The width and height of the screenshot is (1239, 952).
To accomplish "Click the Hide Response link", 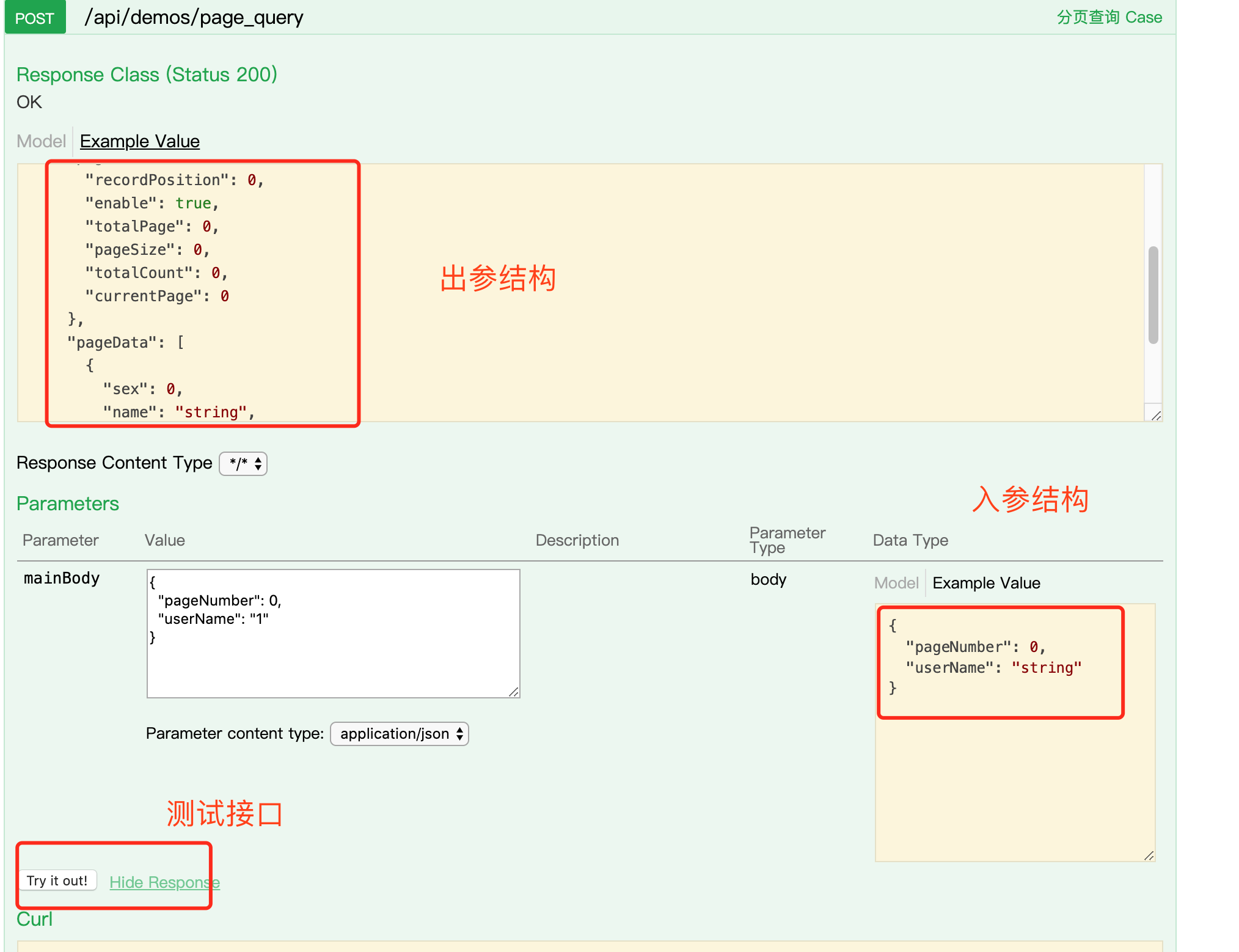I will (x=164, y=882).
